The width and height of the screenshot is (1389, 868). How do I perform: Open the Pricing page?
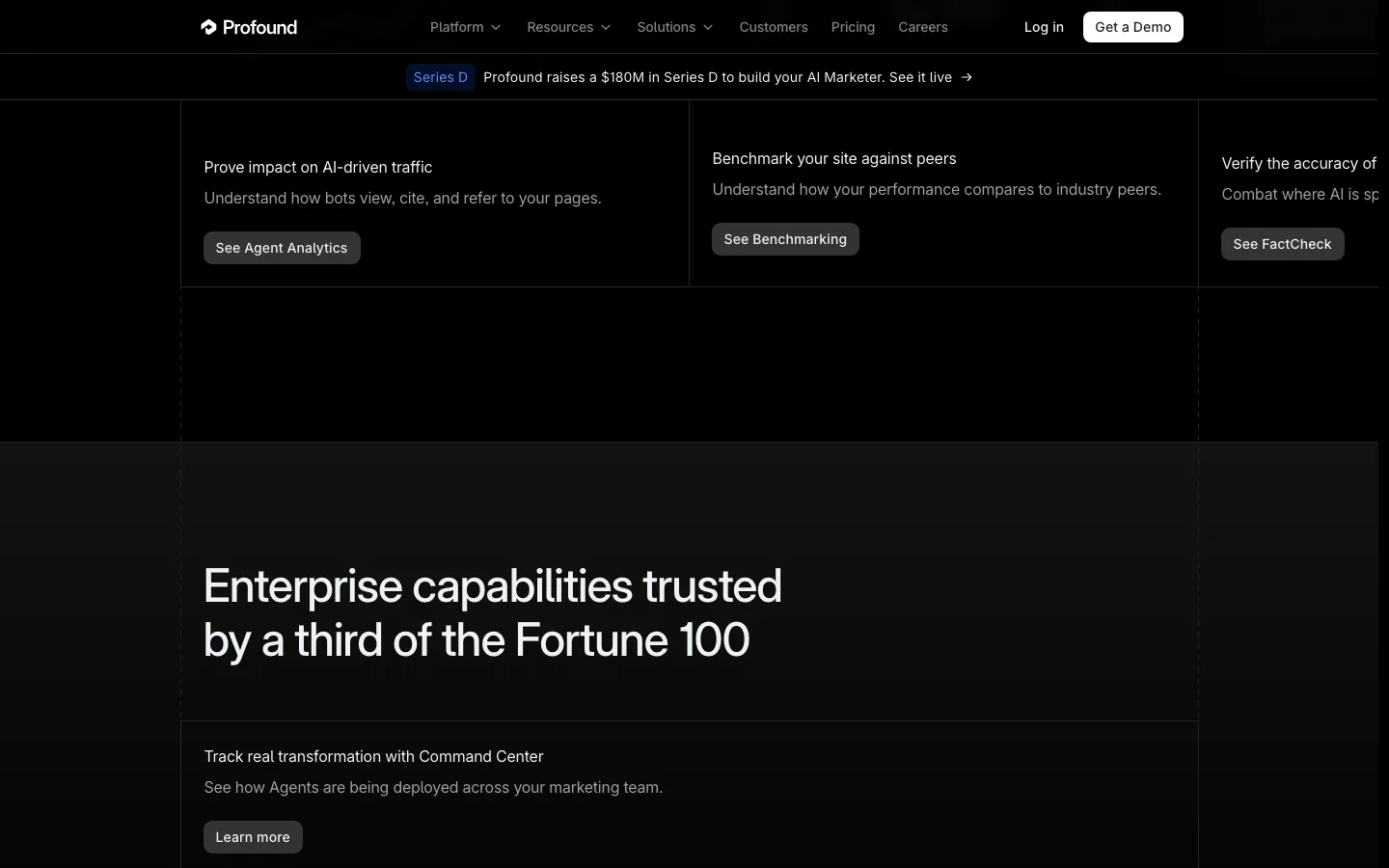pos(853,27)
